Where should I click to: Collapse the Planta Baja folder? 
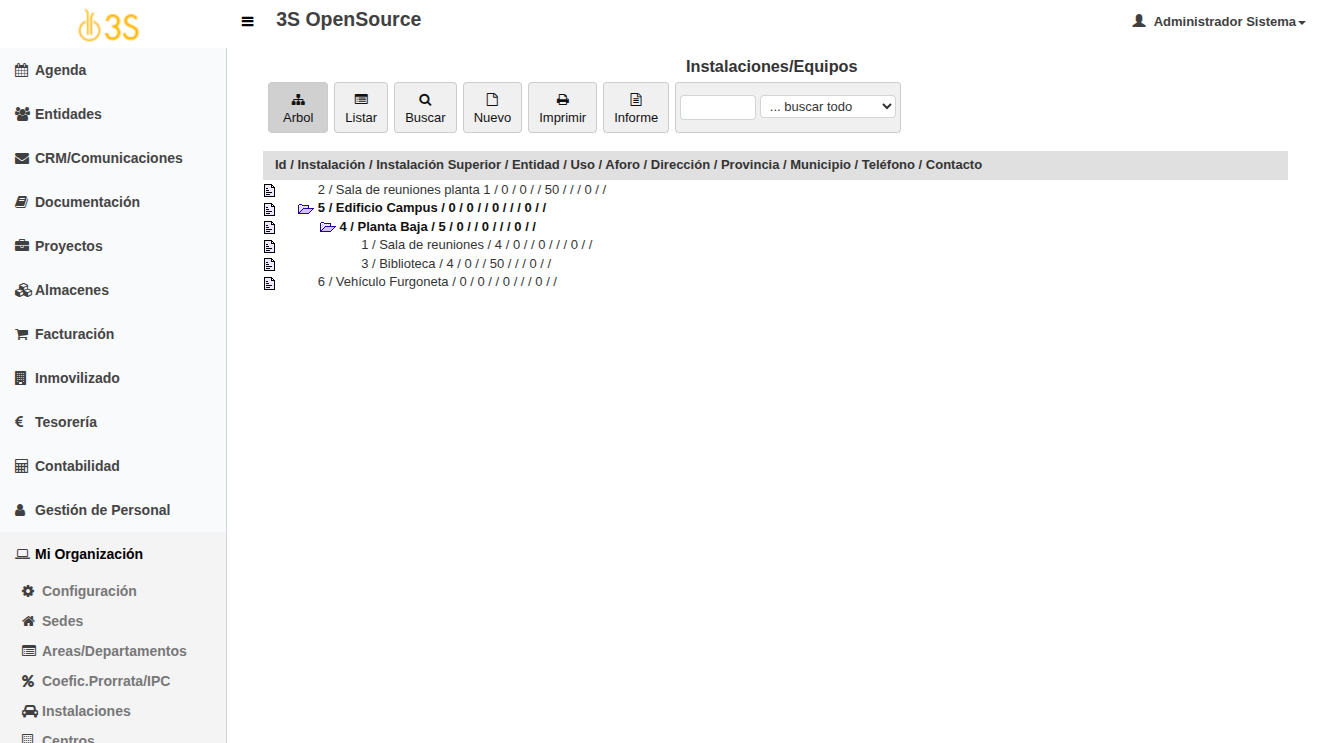coord(327,227)
